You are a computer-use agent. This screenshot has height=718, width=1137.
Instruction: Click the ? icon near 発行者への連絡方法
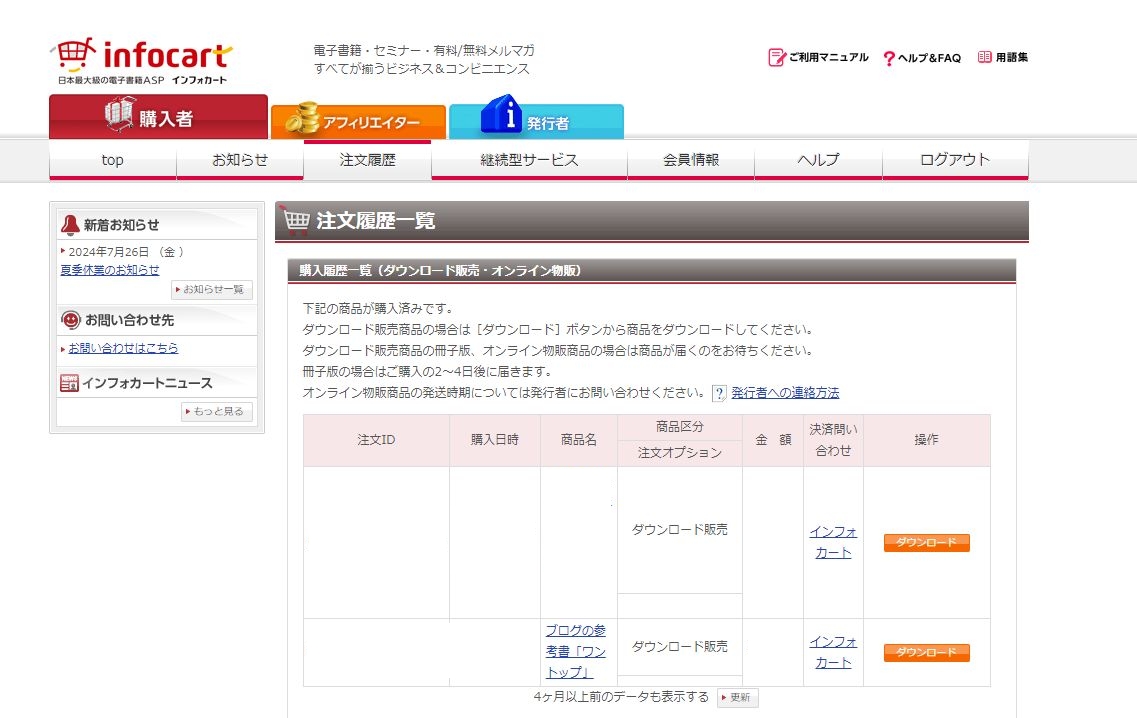(718, 392)
